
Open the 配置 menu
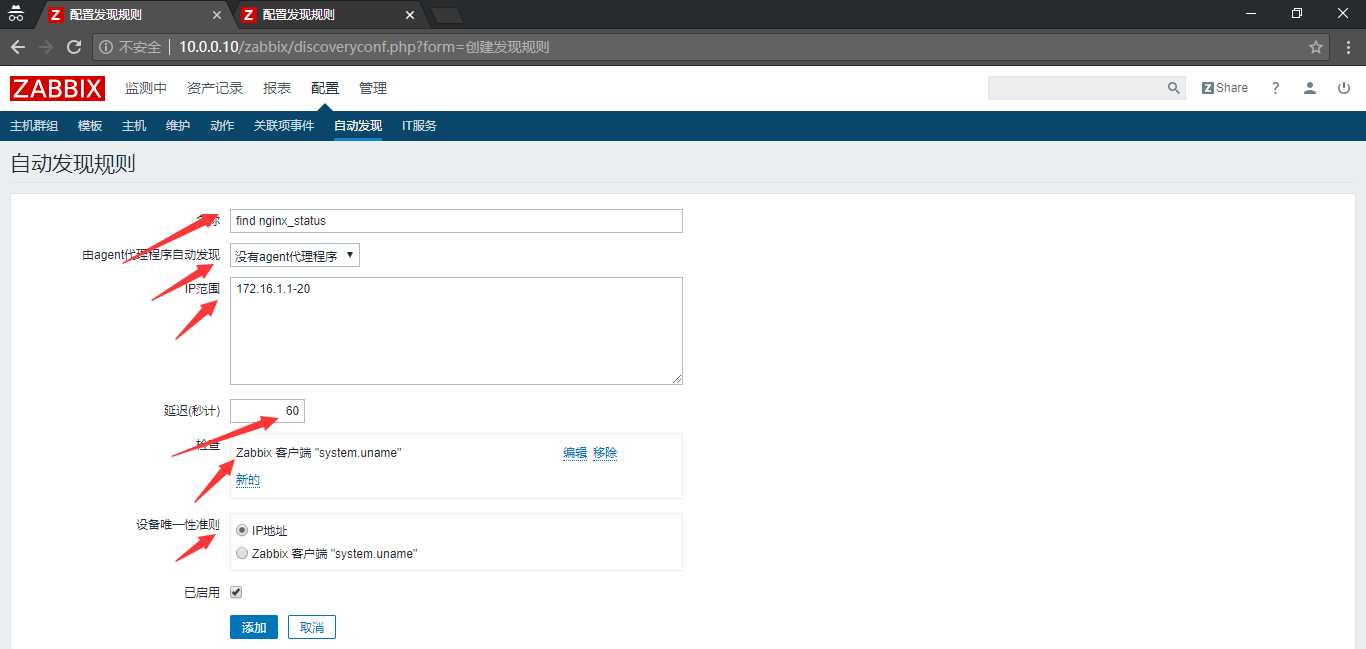325,88
